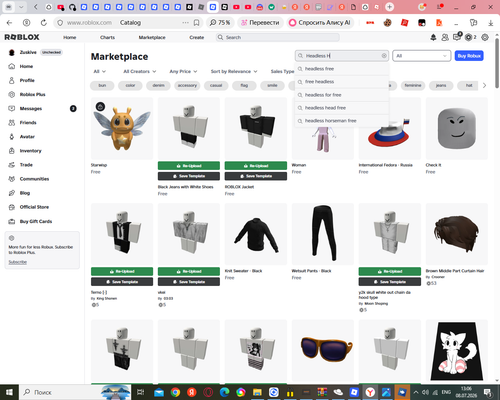Select the "accessory" category chip
The image size is (500, 400).
pyautogui.click(x=187, y=86)
